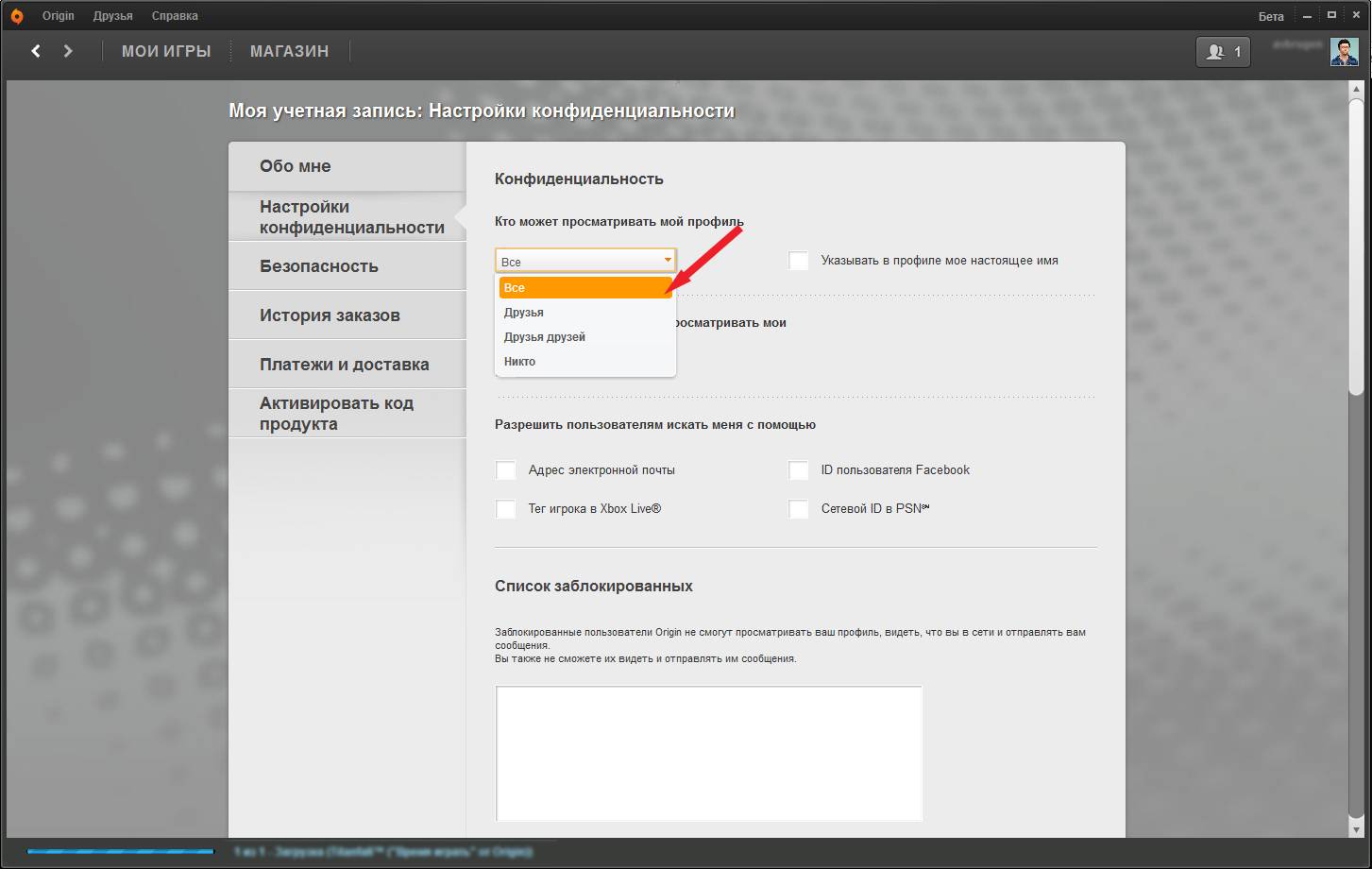Open the friends list icon button

point(1223,52)
